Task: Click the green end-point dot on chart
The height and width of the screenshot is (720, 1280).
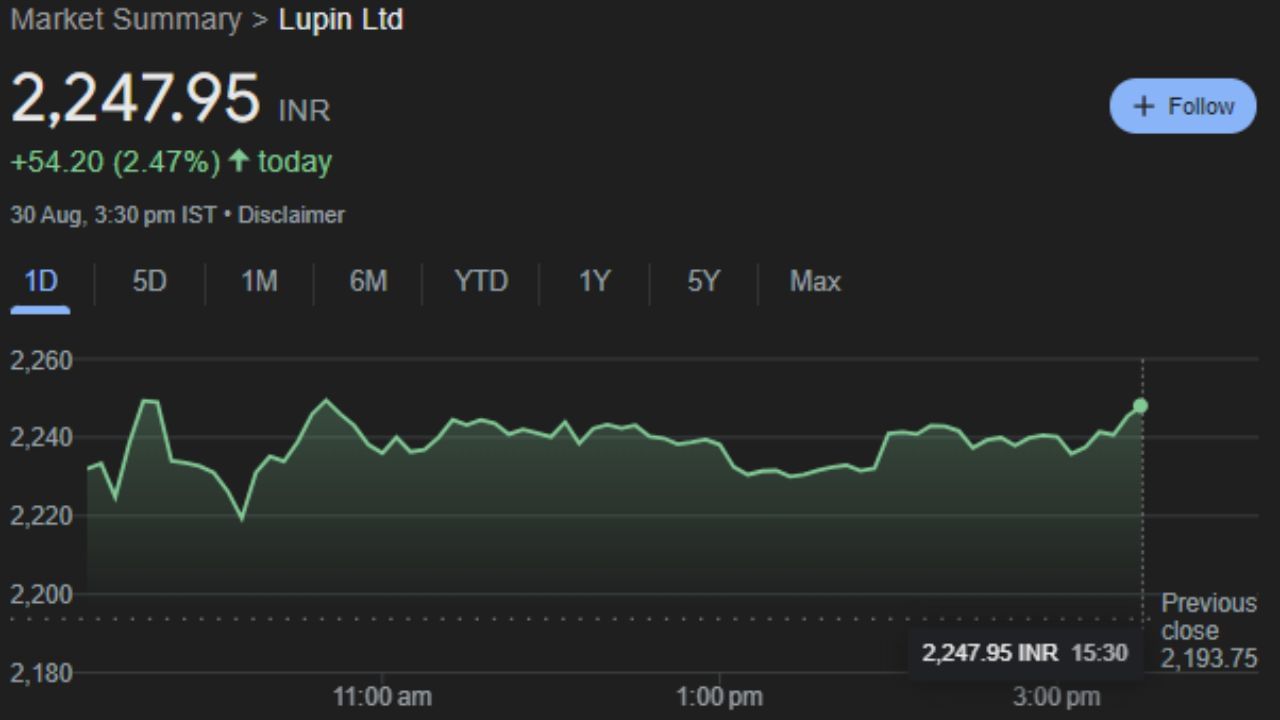Action: (x=1140, y=406)
